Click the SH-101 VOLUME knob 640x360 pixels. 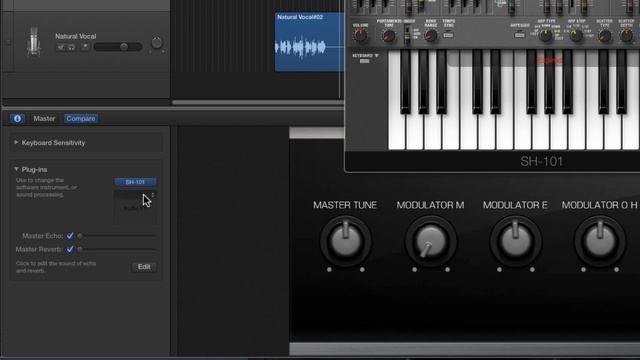[x=360, y=36]
